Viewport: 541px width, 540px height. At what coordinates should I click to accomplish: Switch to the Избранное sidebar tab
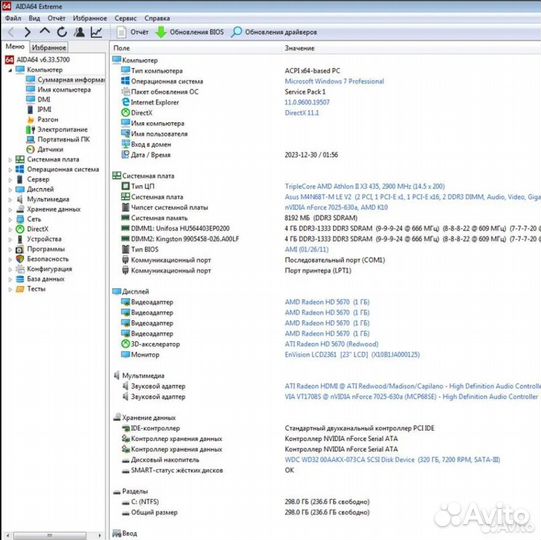(48, 47)
